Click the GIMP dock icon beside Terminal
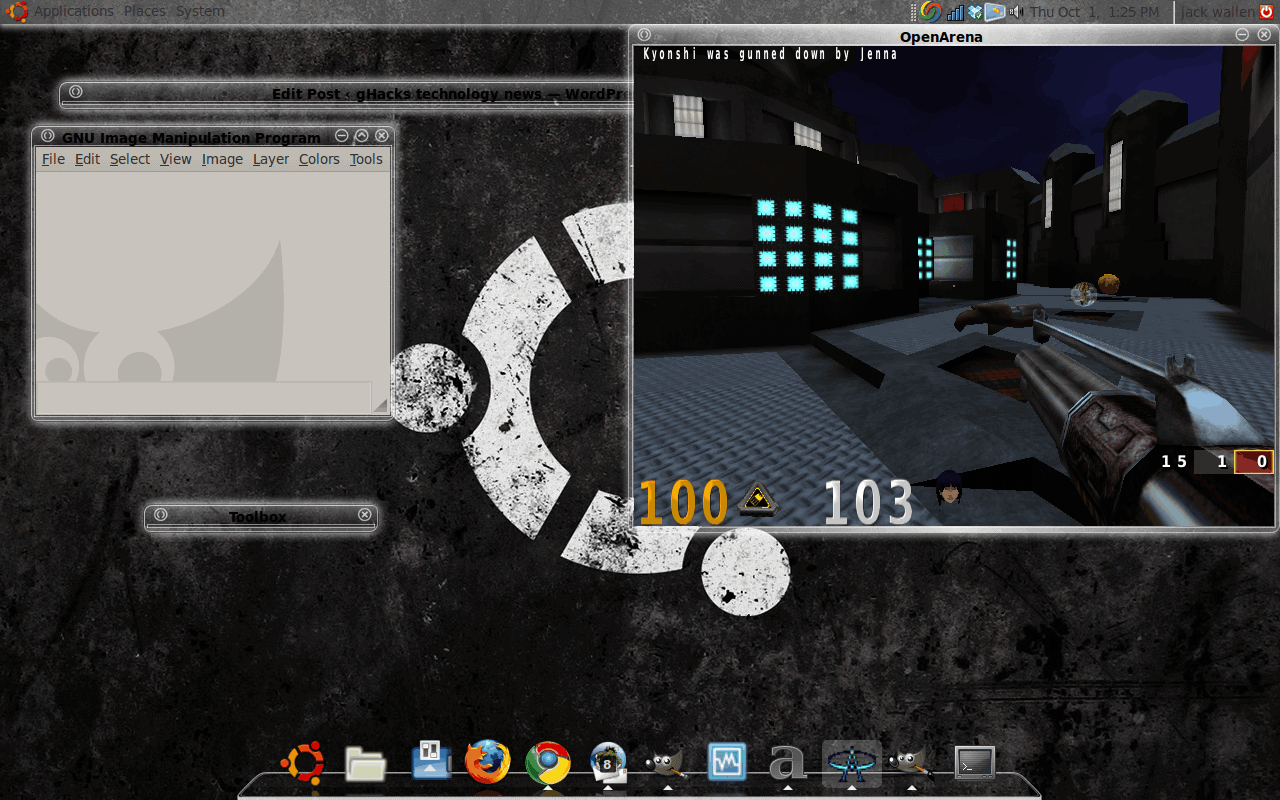 (x=911, y=763)
